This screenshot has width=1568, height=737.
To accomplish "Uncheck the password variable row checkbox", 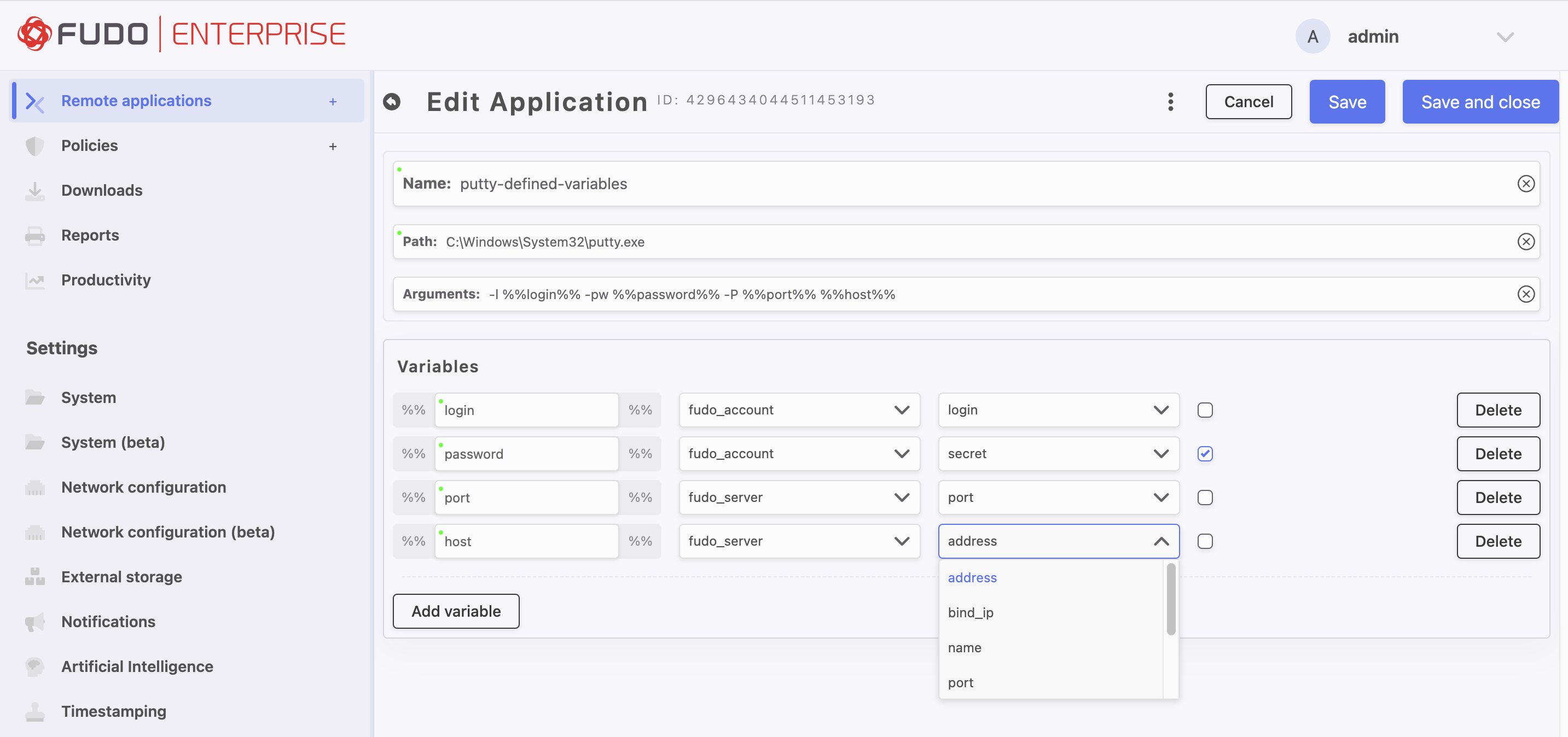I will (x=1205, y=454).
